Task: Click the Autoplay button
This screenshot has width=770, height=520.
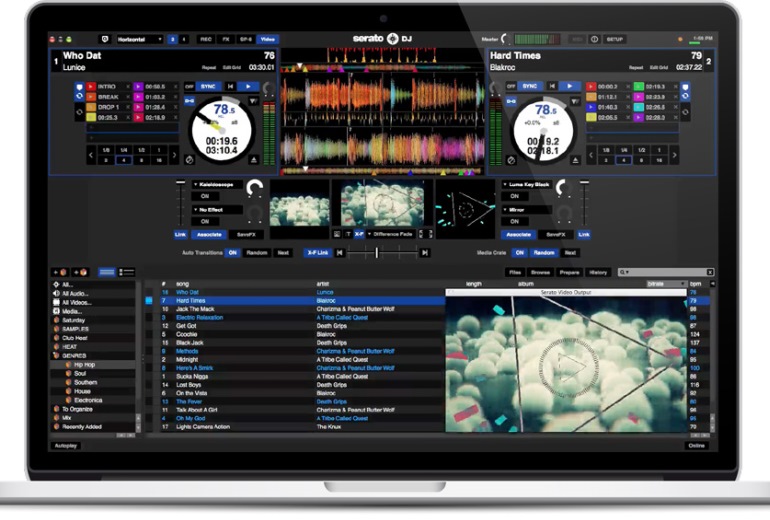Action: pos(66,446)
